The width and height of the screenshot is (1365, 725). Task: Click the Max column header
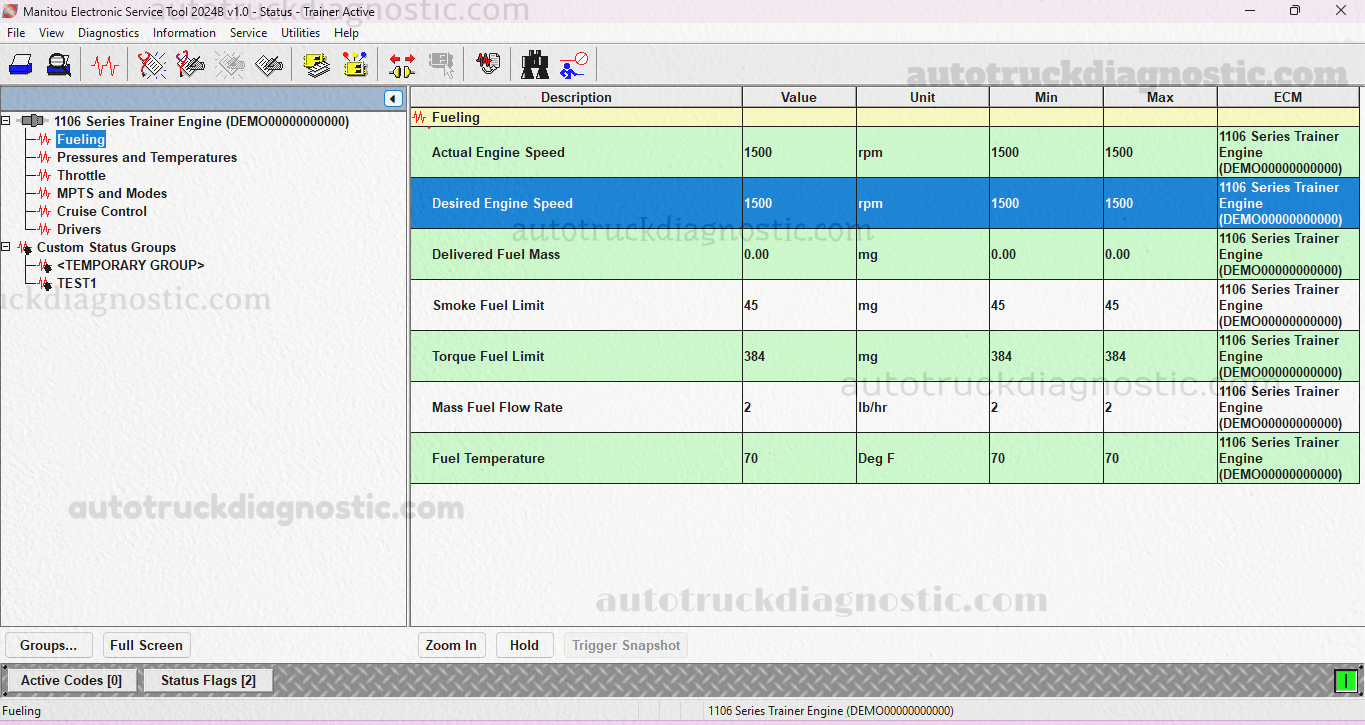1160,97
